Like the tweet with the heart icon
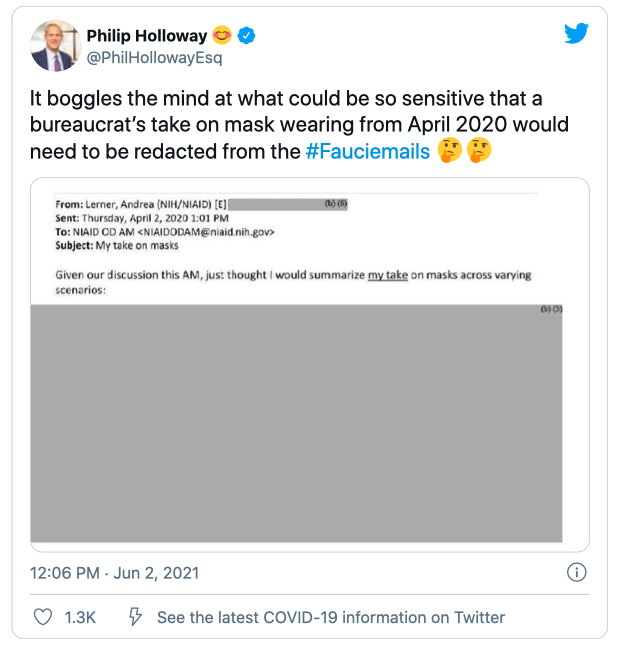 tap(43, 617)
